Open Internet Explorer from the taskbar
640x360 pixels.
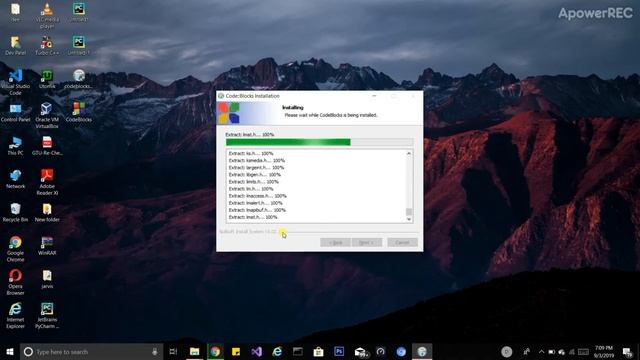coord(277,351)
